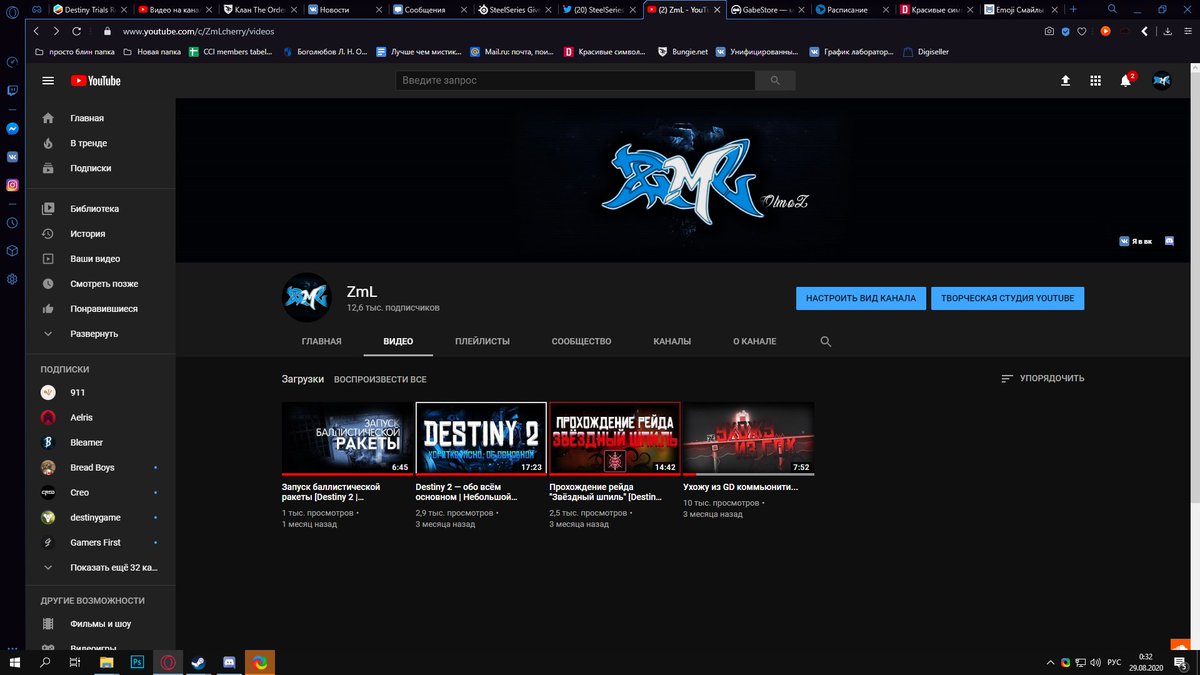Open Загрузки uploads filter dropdown

[303, 379]
